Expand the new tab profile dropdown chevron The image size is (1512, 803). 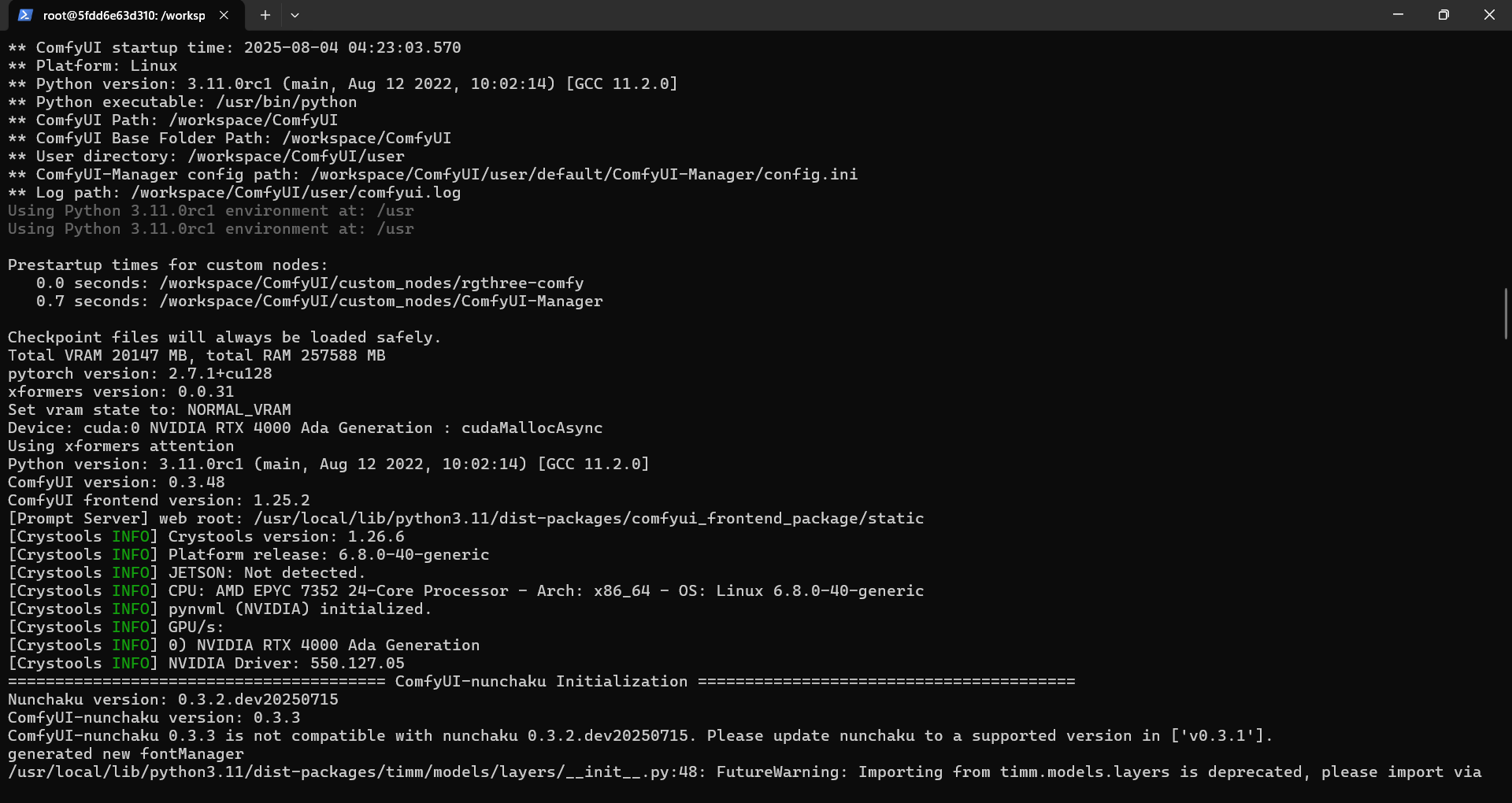[x=295, y=15]
